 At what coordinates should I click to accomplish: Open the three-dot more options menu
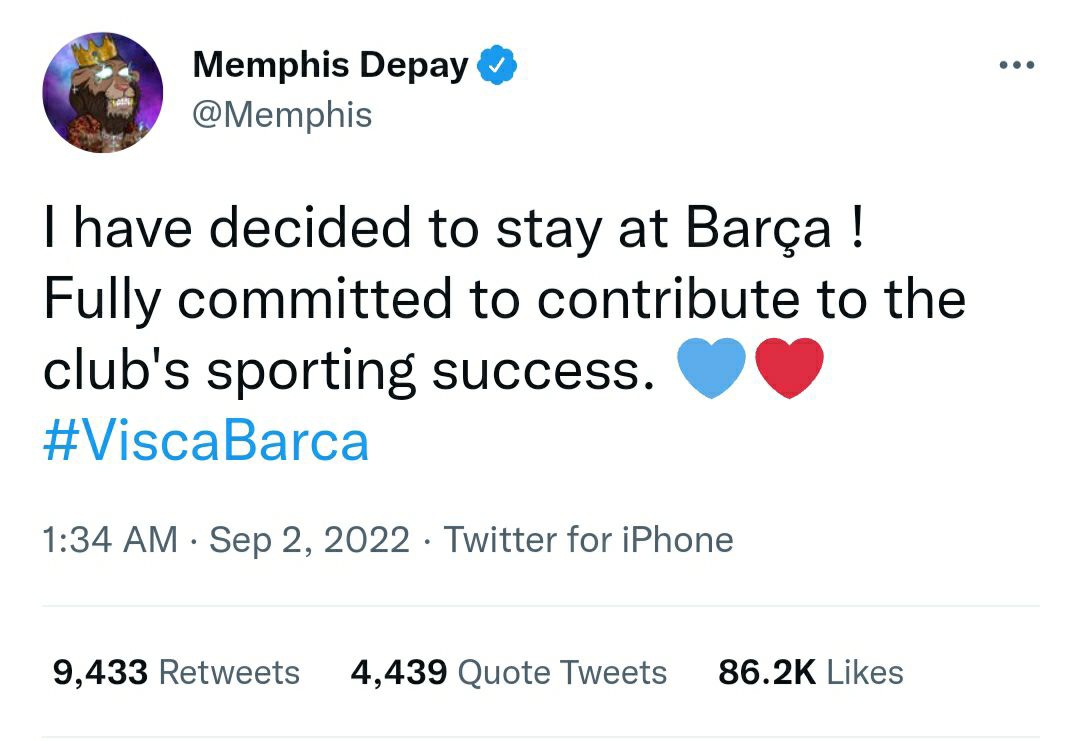coord(1017,66)
